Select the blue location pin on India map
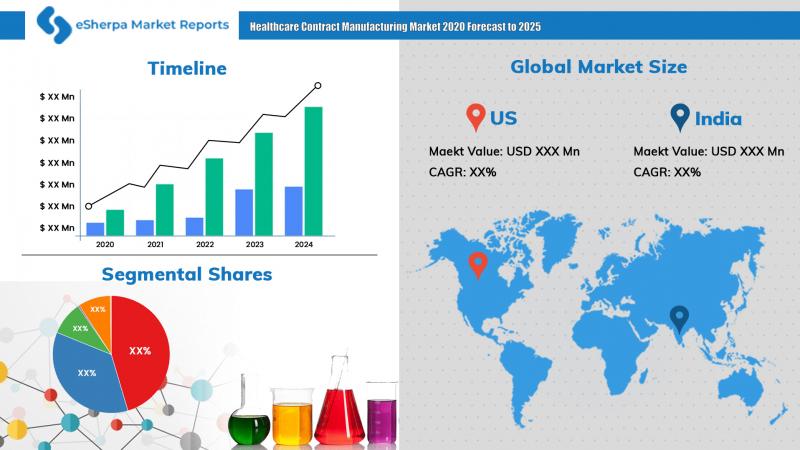 tap(679, 319)
